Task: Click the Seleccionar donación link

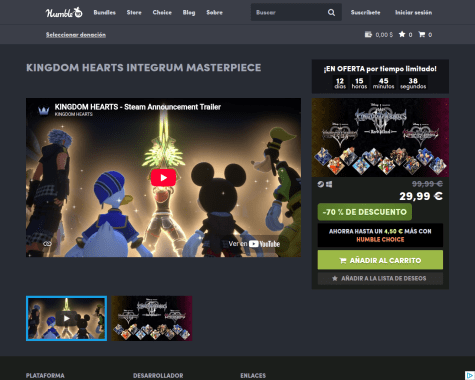Action: point(76,35)
